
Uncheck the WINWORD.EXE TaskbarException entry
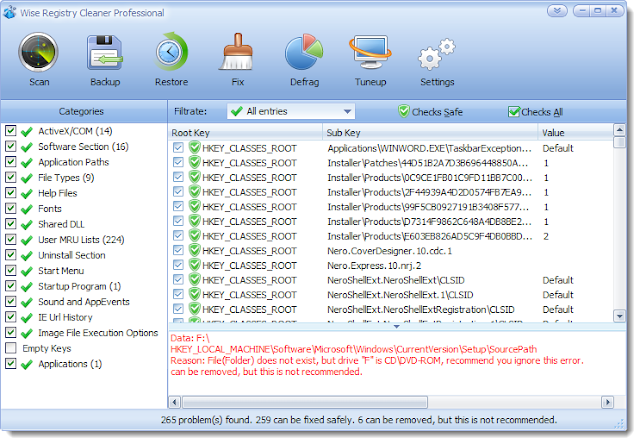click(x=178, y=147)
